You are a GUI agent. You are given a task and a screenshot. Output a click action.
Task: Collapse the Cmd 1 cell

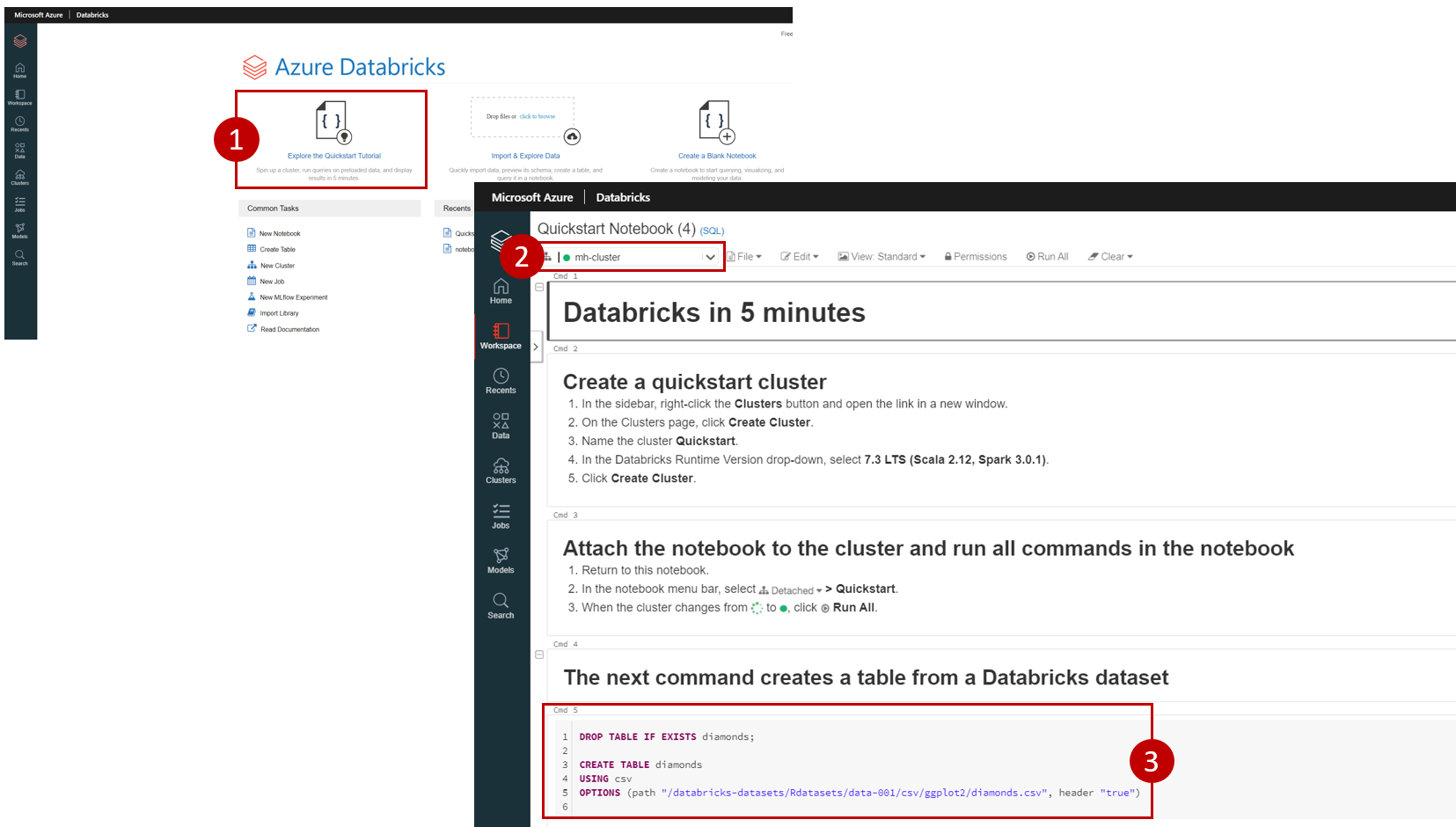[539, 287]
